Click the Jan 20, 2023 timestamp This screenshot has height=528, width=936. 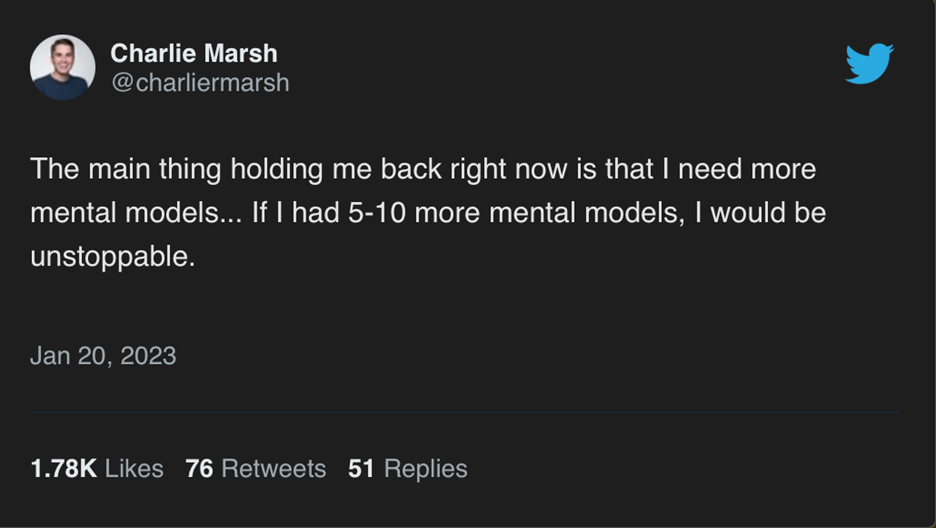point(103,356)
